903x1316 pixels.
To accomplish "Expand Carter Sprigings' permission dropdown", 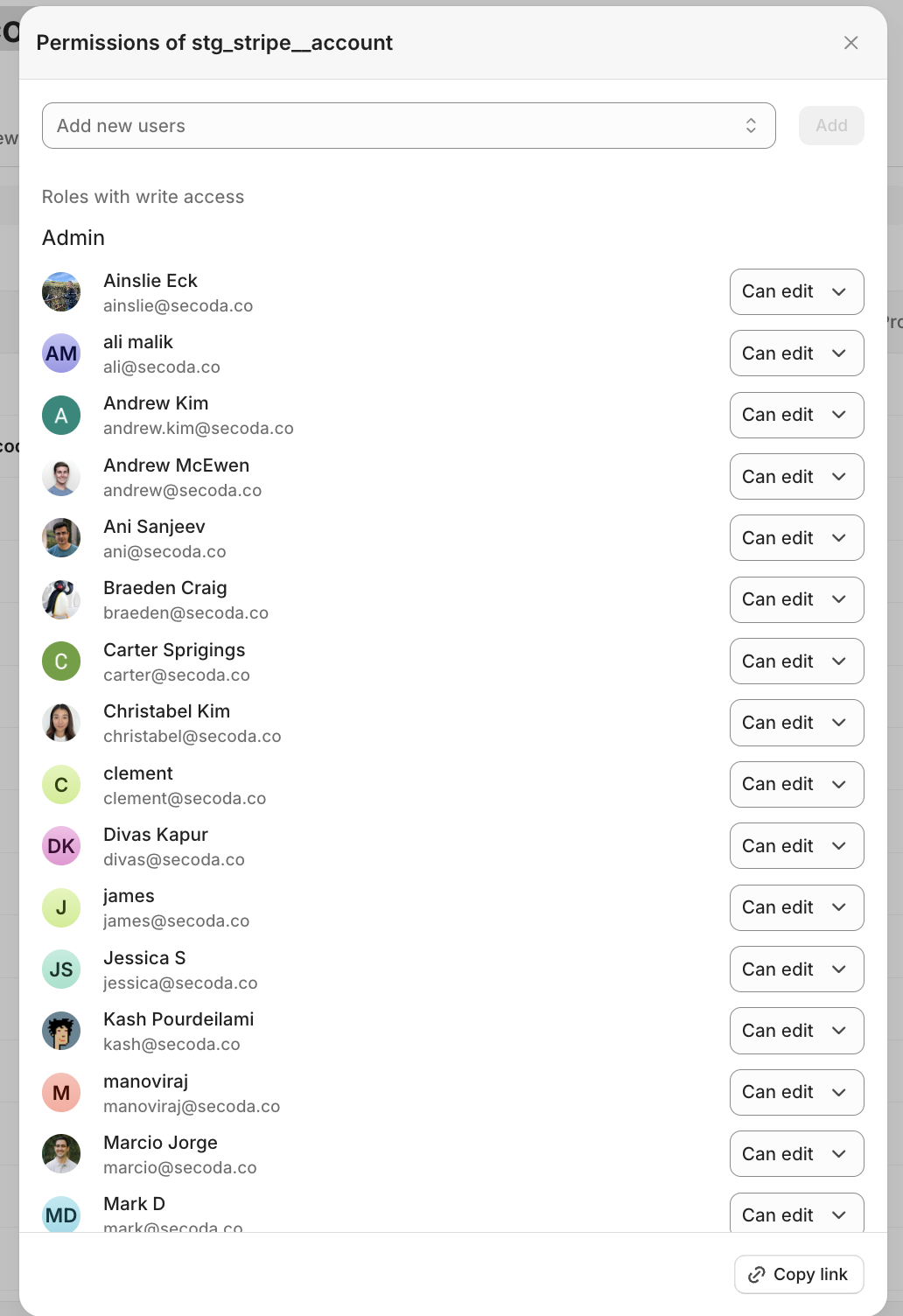I will coord(796,661).
